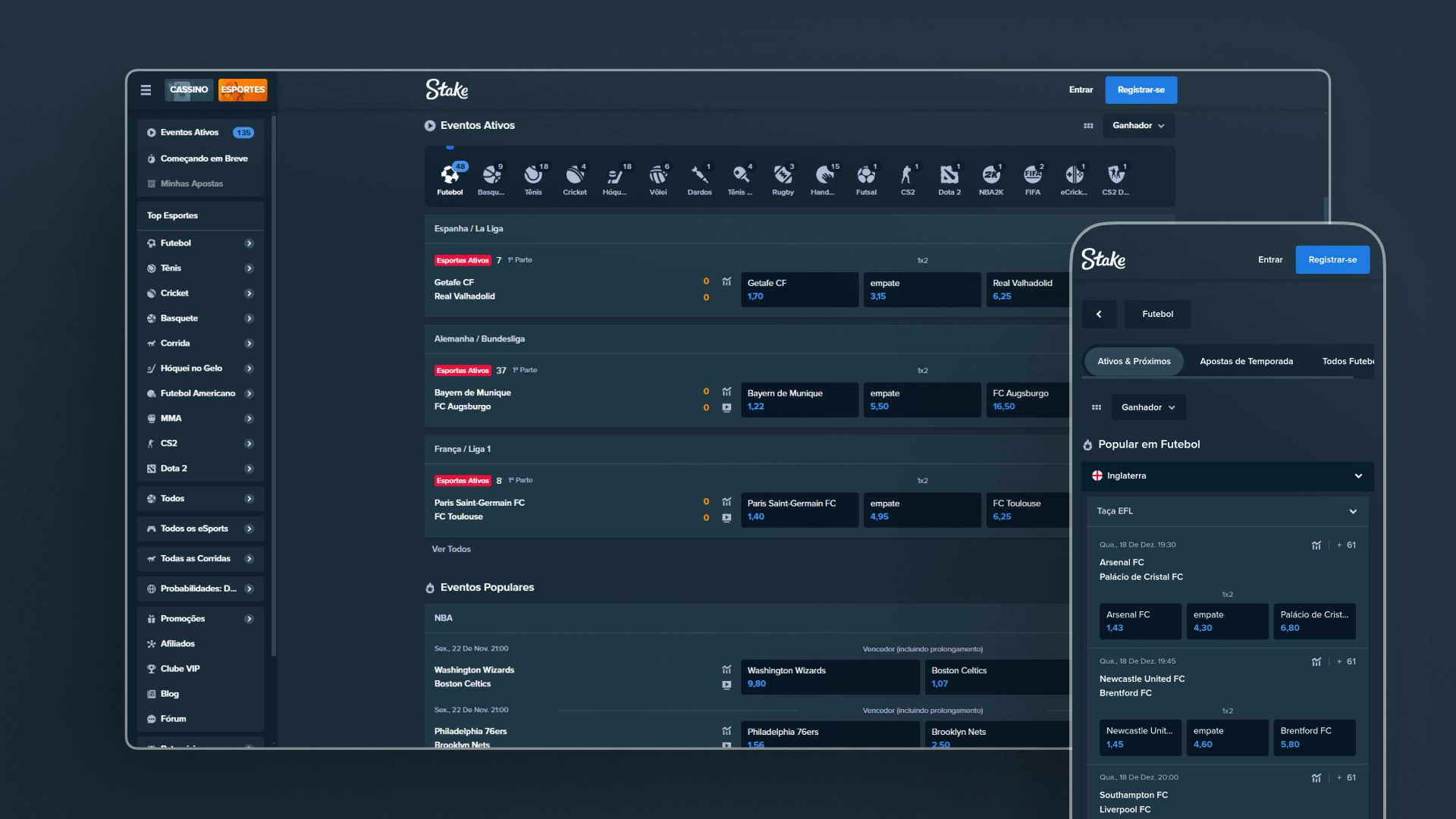Image resolution: width=1456 pixels, height=819 pixels.
Task: Click the grid layout icon beside desktop Ganhador
Action: 1088,126
